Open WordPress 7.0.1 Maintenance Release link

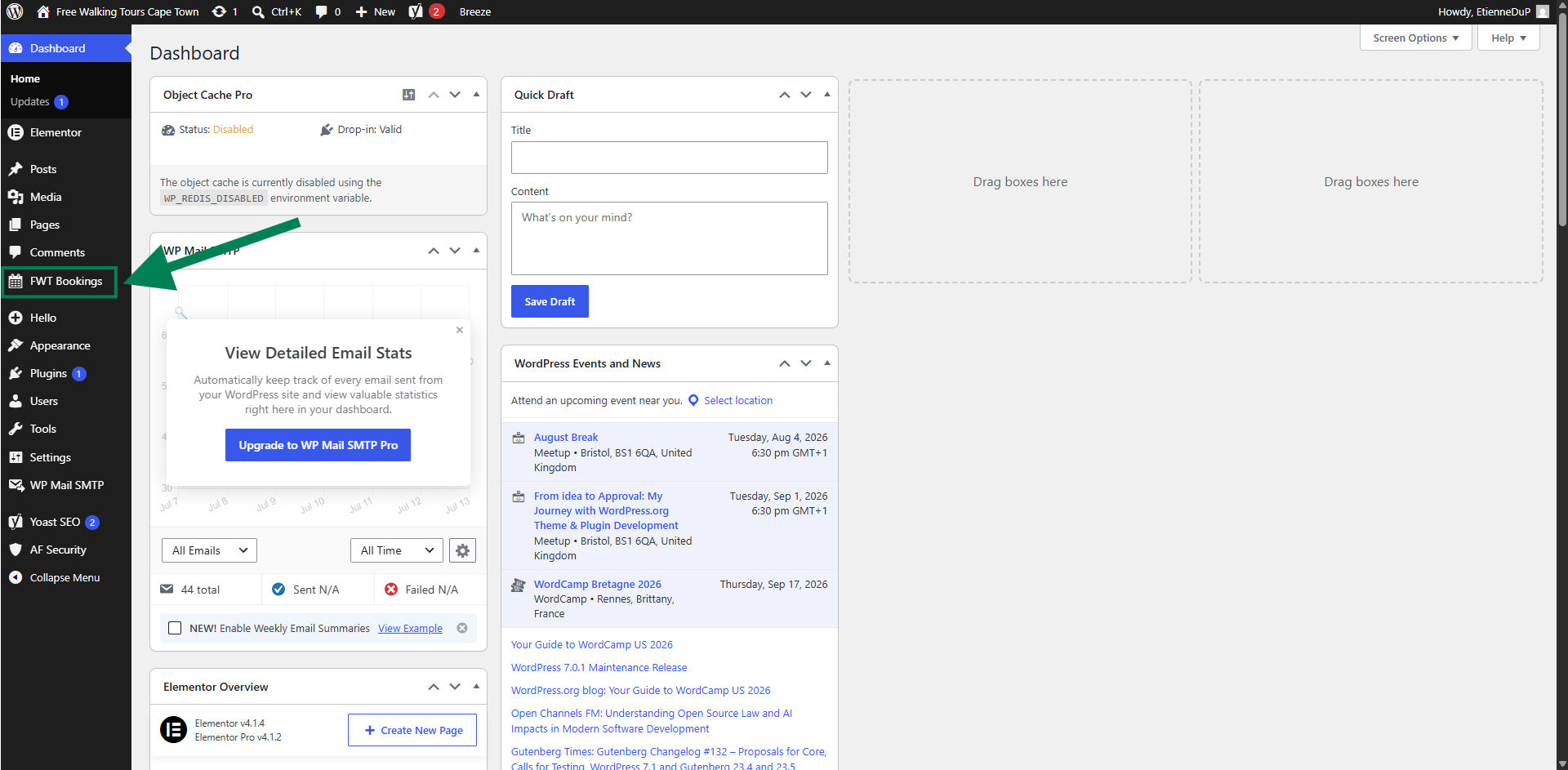click(x=599, y=668)
